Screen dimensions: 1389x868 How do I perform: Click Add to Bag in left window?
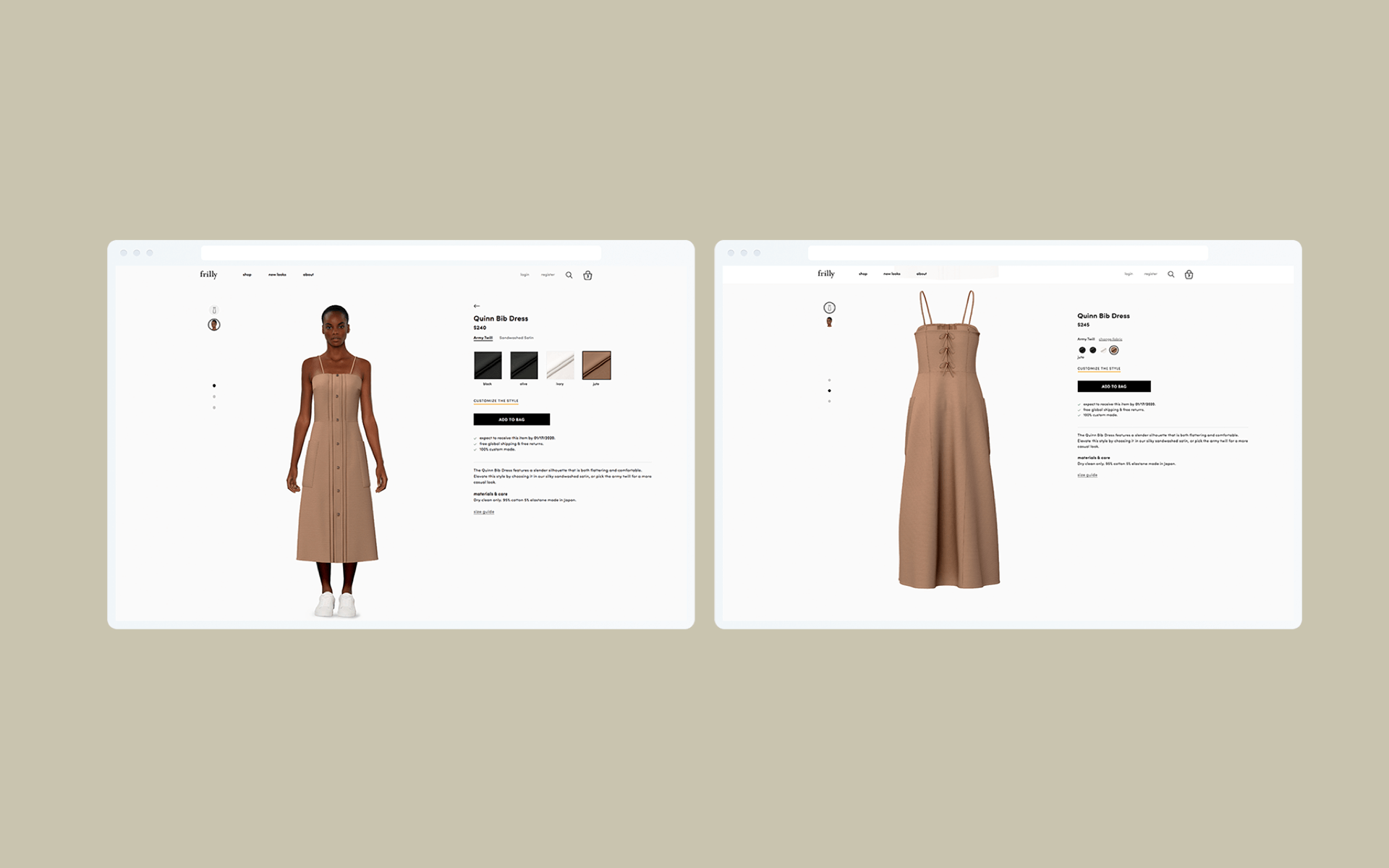coord(511,420)
